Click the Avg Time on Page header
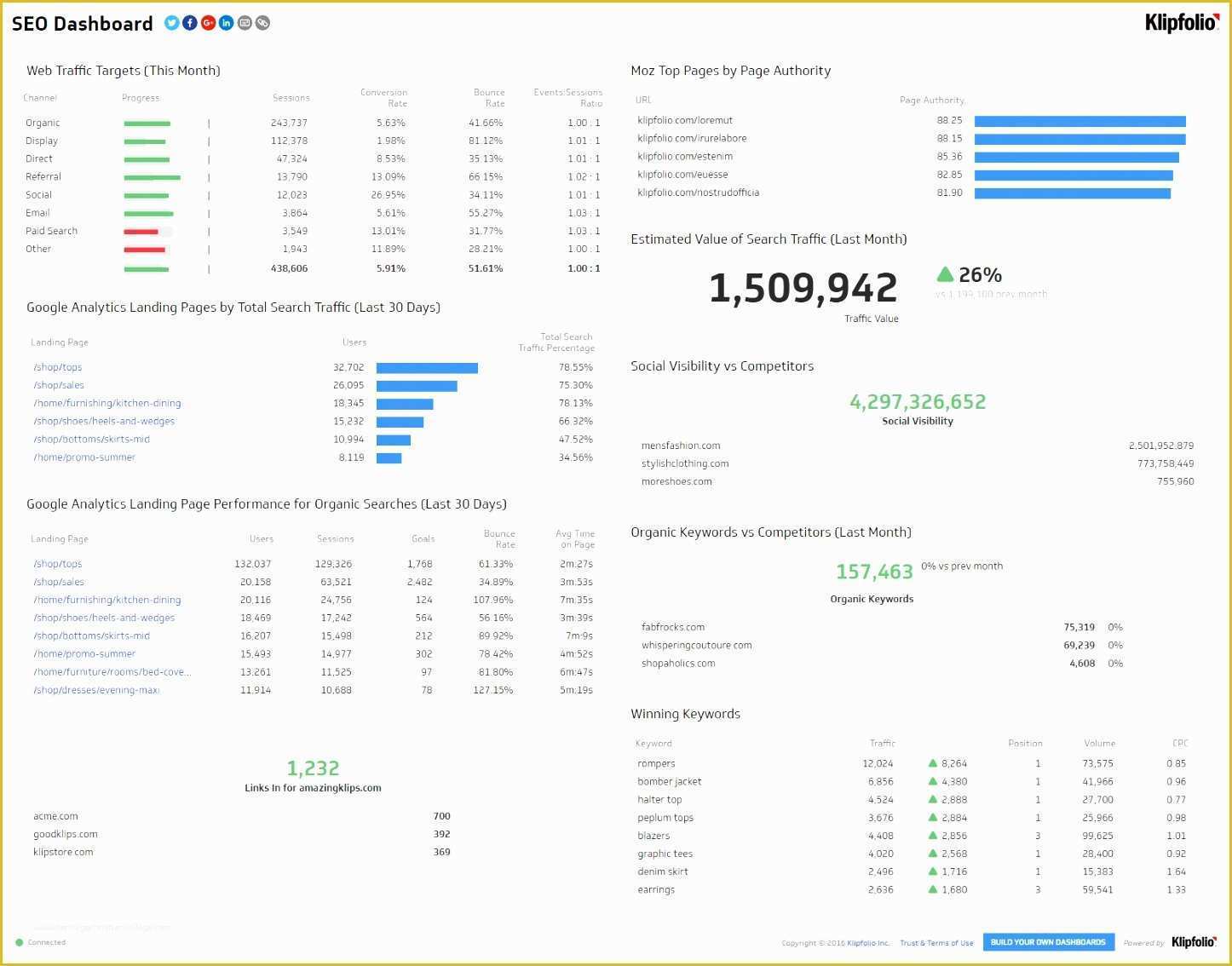This screenshot has width=1232, height=966. 575,539
